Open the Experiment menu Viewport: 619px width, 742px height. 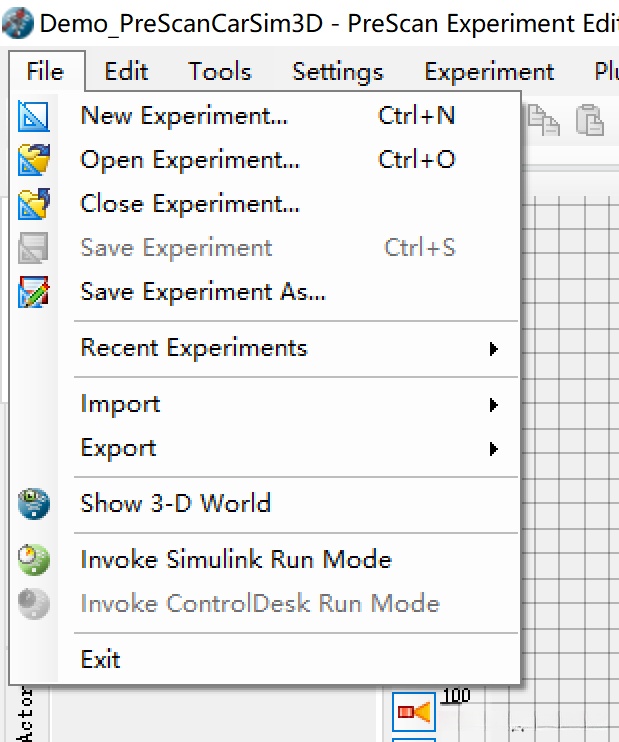489,72
